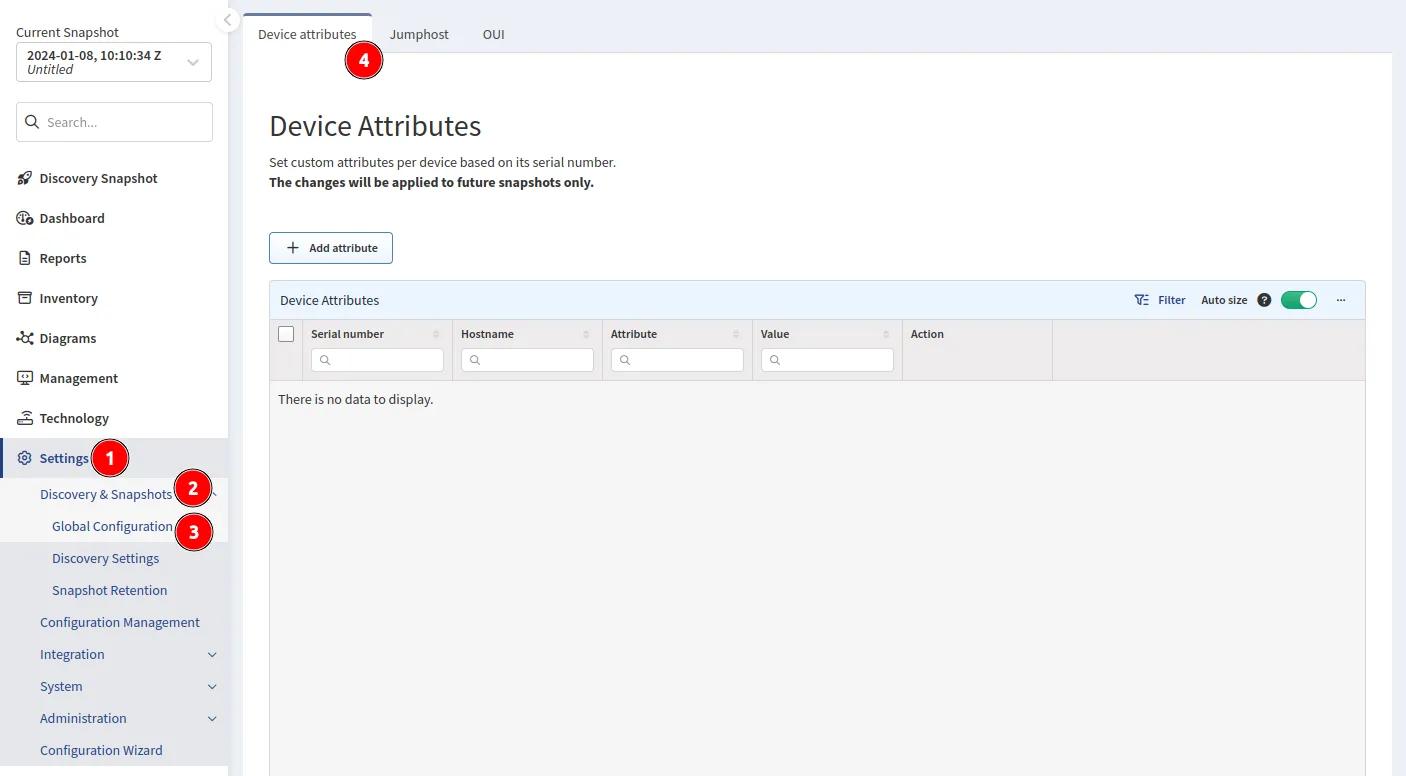Image resolution: width=1406 pixels, height=776 pixels.
Task: Click the Serial number filter input field
Action: tap(378, 360)
